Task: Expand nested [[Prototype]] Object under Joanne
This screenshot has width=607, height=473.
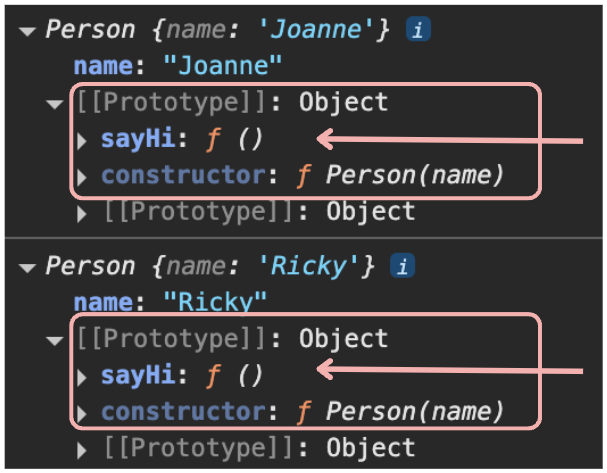Action: click(x=82, y=214)
